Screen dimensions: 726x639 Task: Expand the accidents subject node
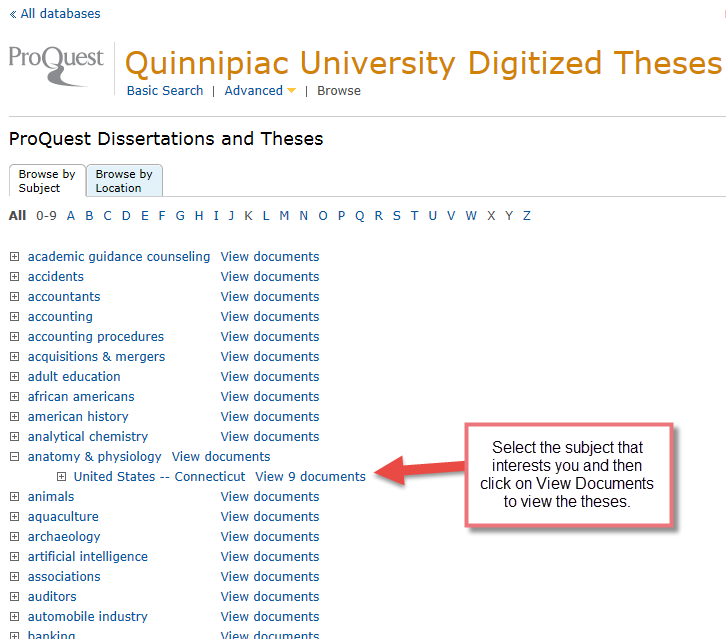(15, 276)
